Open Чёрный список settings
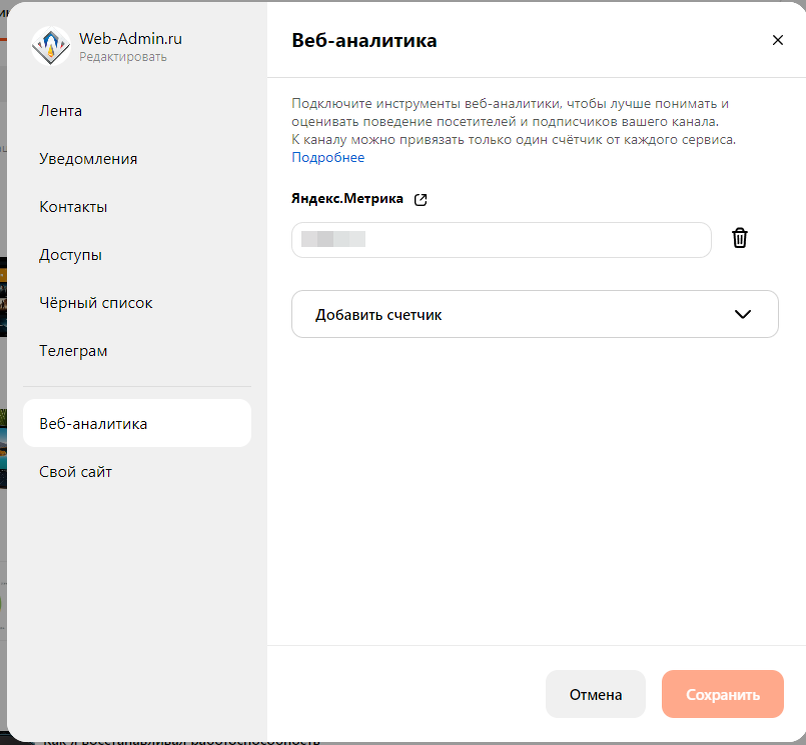This screenshot has height=745, width=806. point(96,303)
